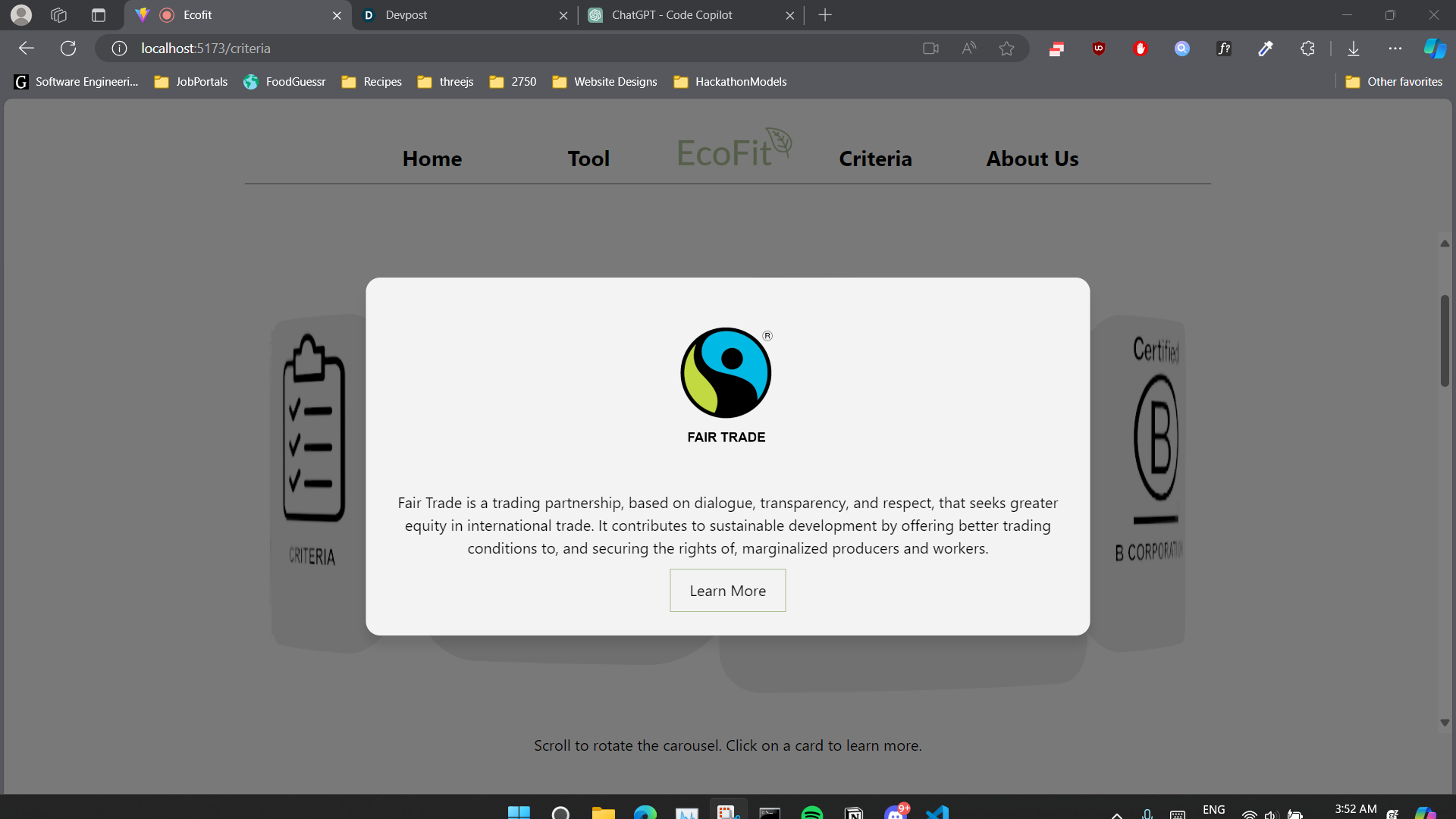Expand the HackathonModels bookmark folder
The height and width of the screenshot is (819, 1456).
click(x=730, y=82)
